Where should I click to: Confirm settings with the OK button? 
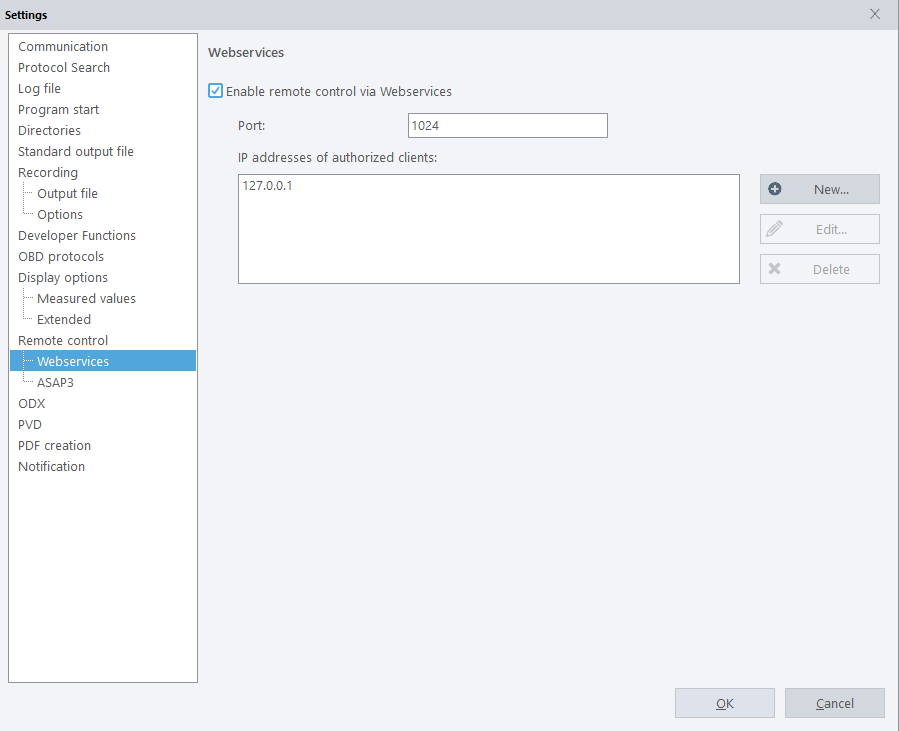pos(725,703)
